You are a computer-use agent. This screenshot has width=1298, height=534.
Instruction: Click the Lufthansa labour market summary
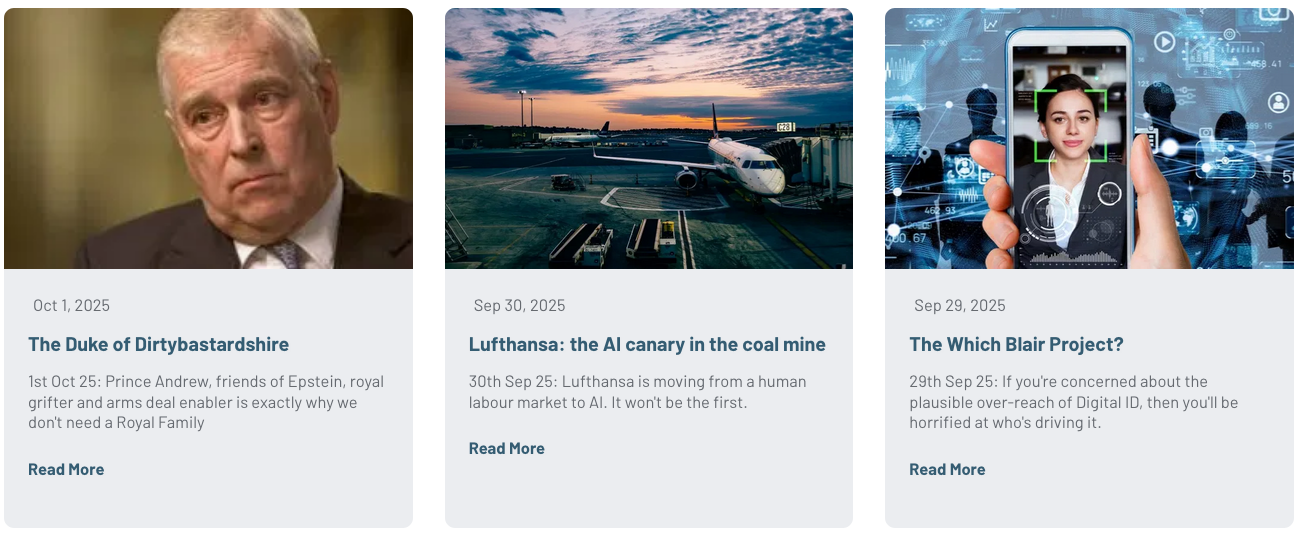pyautogui.click(x=637, y=392)
